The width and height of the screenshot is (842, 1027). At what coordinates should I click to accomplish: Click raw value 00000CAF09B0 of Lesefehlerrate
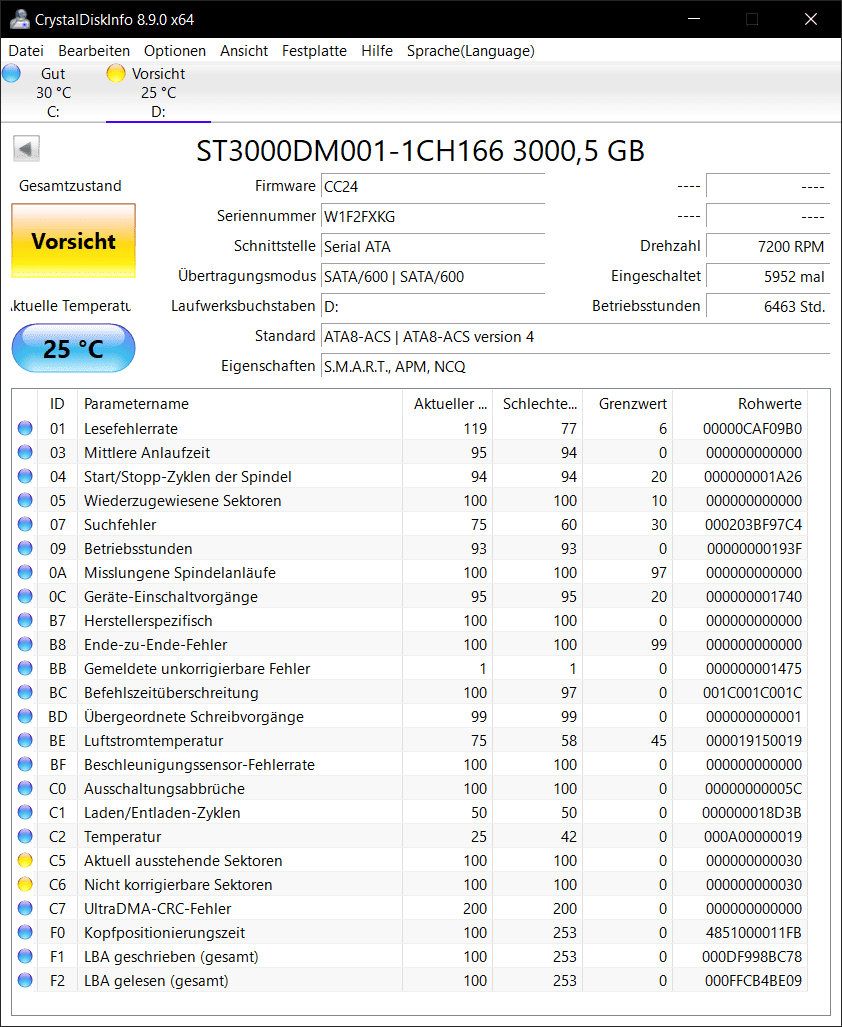click(752, 428)
